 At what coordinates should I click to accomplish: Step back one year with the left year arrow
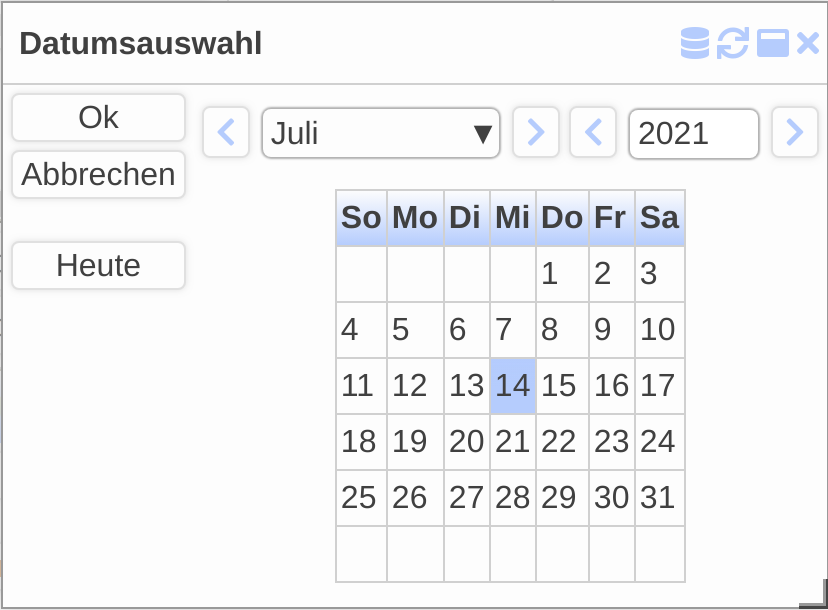[593, 132]
